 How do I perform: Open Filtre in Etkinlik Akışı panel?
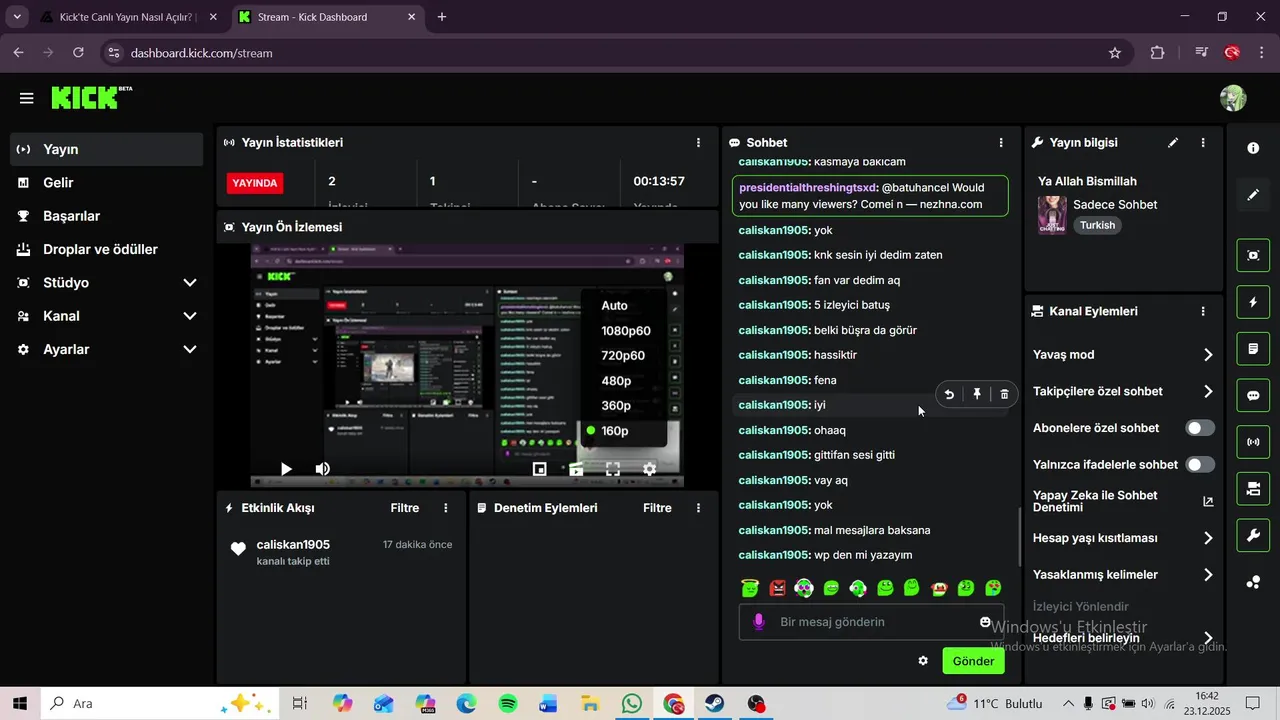pos(405,508)
